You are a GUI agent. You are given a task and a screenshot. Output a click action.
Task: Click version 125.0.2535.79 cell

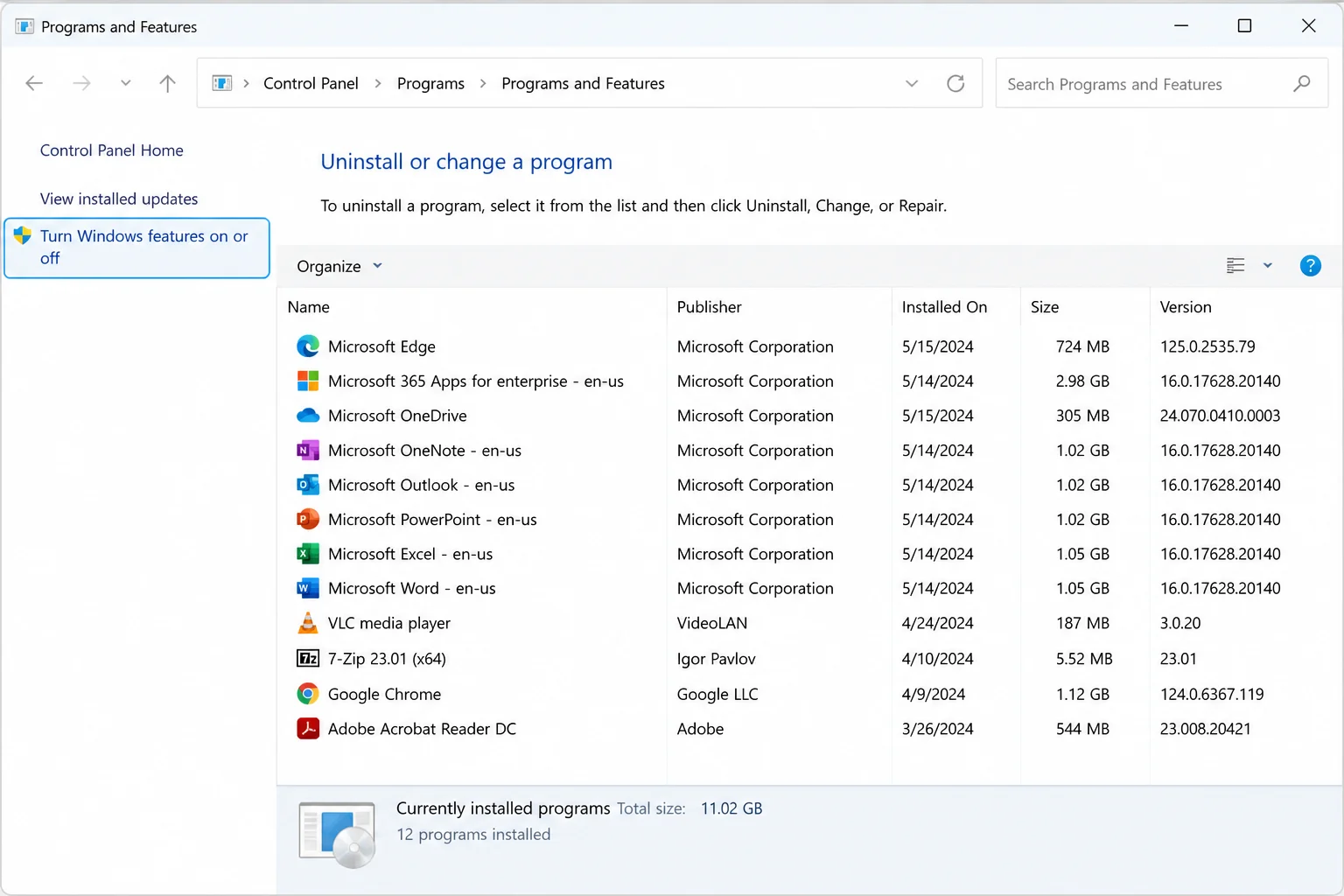pyautogui.click(x=1207, y=346)
